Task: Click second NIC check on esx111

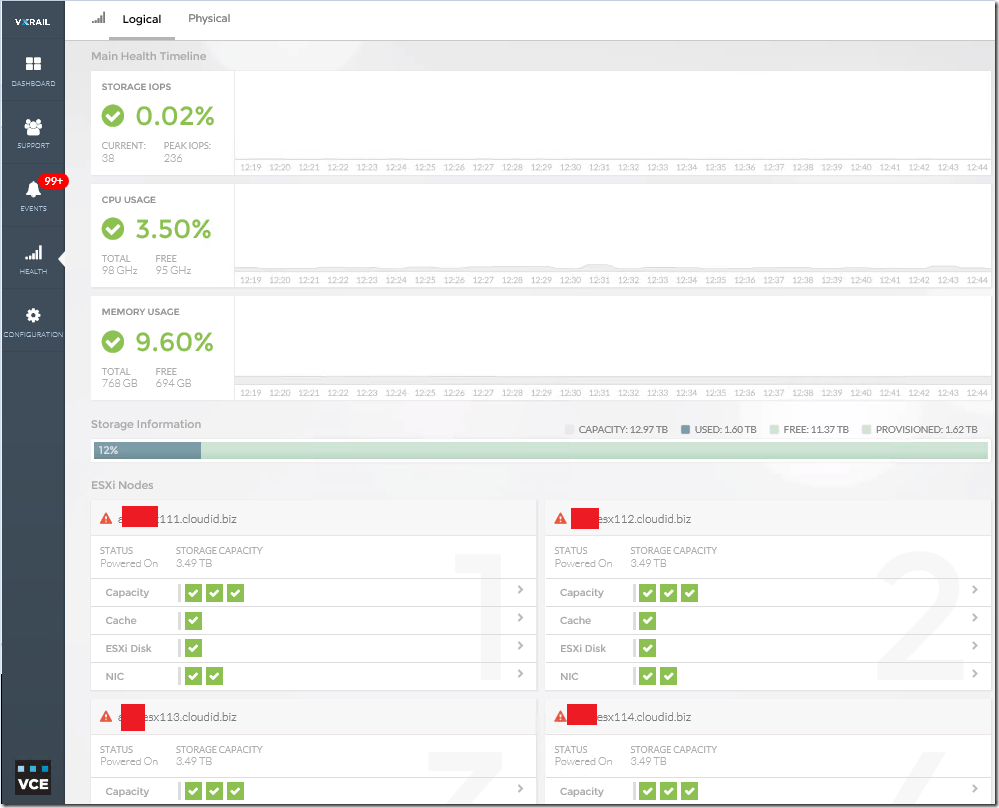Action: coord(215,676)
